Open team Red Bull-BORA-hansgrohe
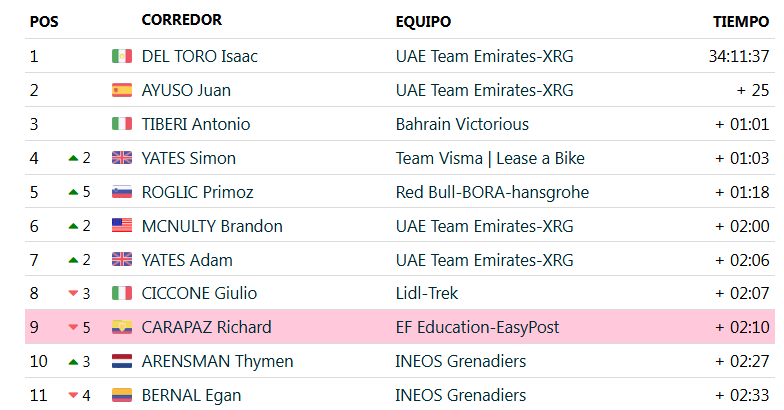This screenshot has height=410, width=784. (492, 192)
